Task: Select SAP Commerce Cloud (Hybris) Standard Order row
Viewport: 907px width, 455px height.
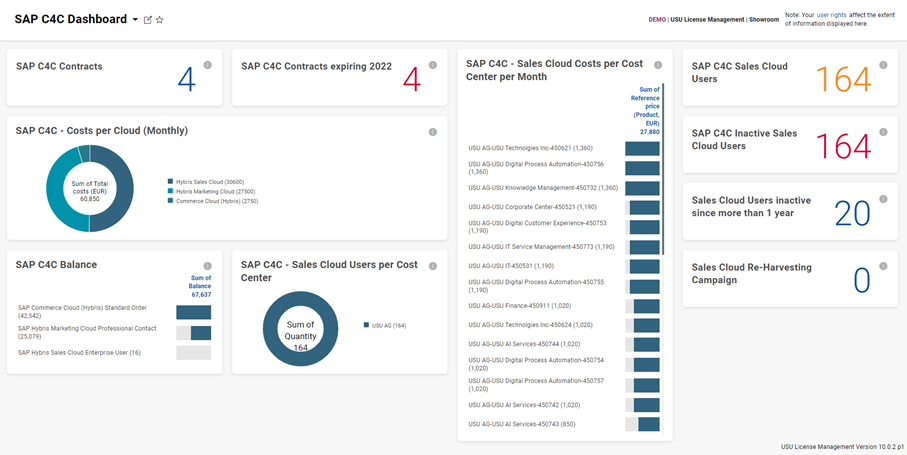Action: pos(115,312)
